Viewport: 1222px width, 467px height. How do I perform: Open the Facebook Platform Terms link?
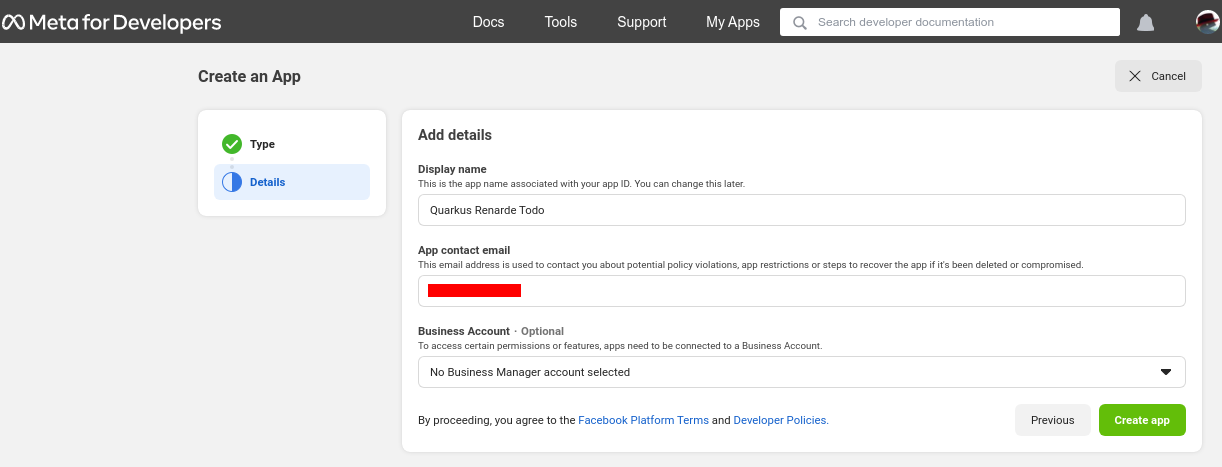643,420
